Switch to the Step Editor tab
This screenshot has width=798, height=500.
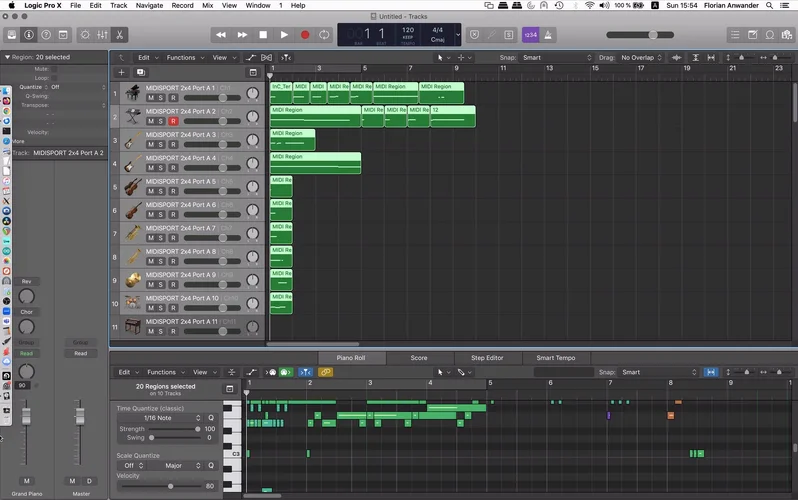point(487,357)
